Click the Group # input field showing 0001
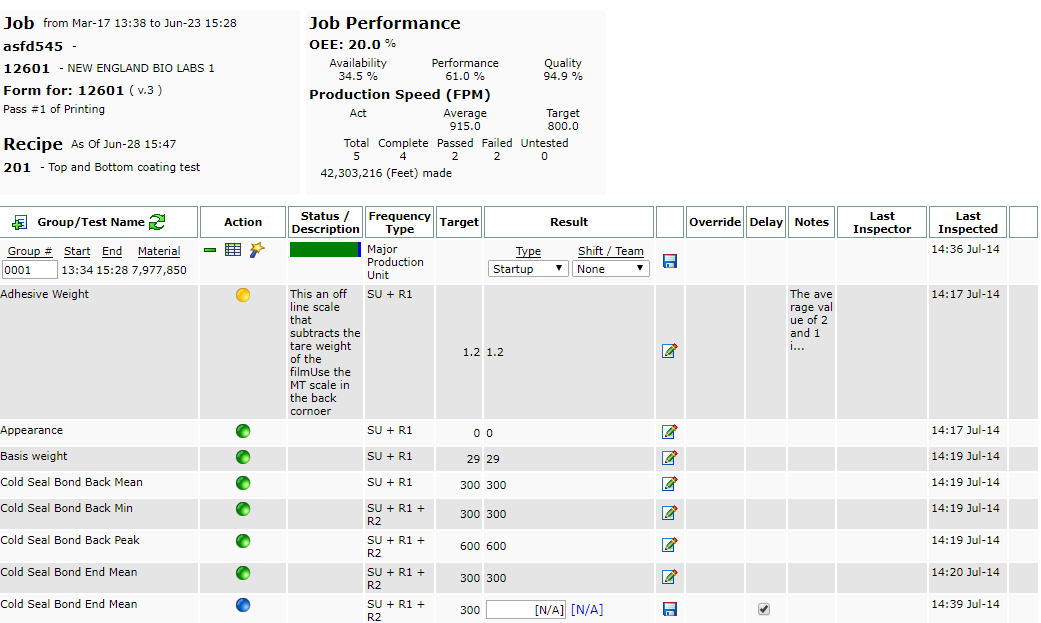This screenshot has width=1041, height=623. tap(30, 270)
